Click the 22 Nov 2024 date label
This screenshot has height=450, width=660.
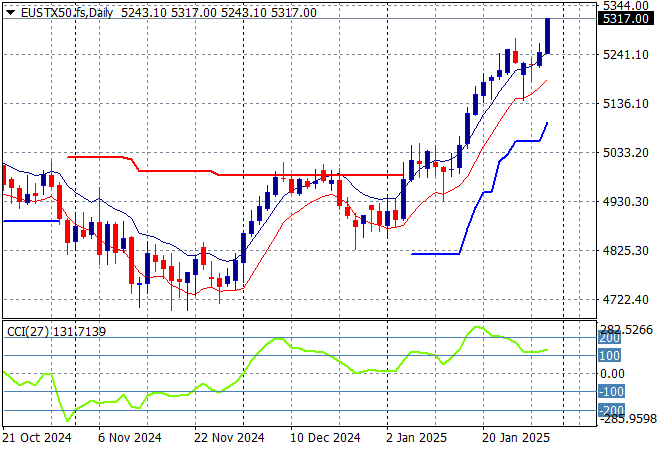point(230,437)
